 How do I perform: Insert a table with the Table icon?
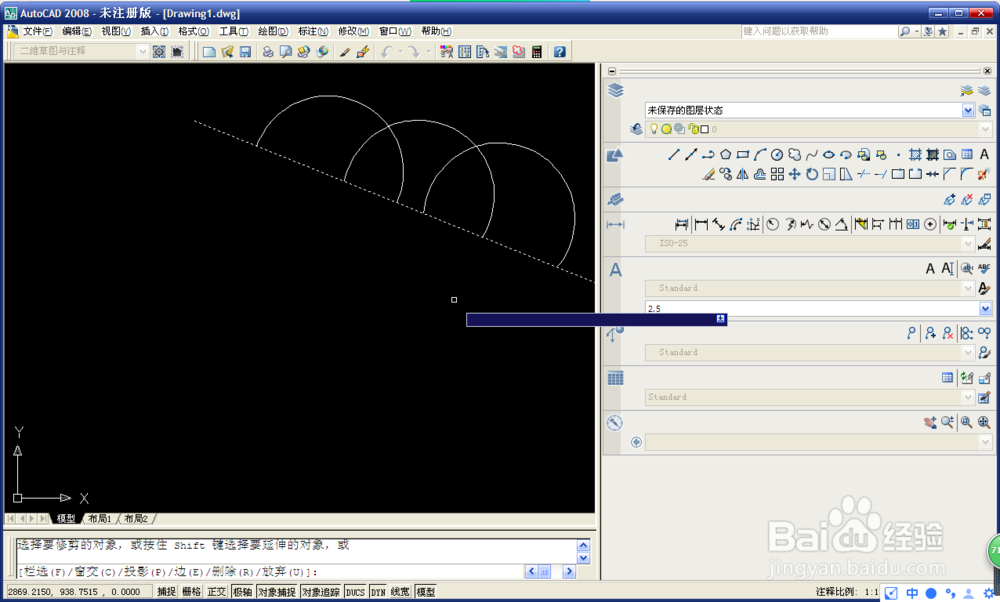948,378
